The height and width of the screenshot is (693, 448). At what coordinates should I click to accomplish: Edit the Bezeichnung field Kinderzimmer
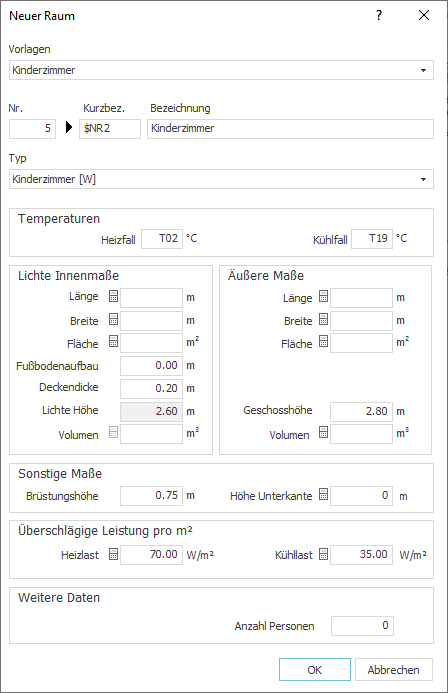click(290, 129)
